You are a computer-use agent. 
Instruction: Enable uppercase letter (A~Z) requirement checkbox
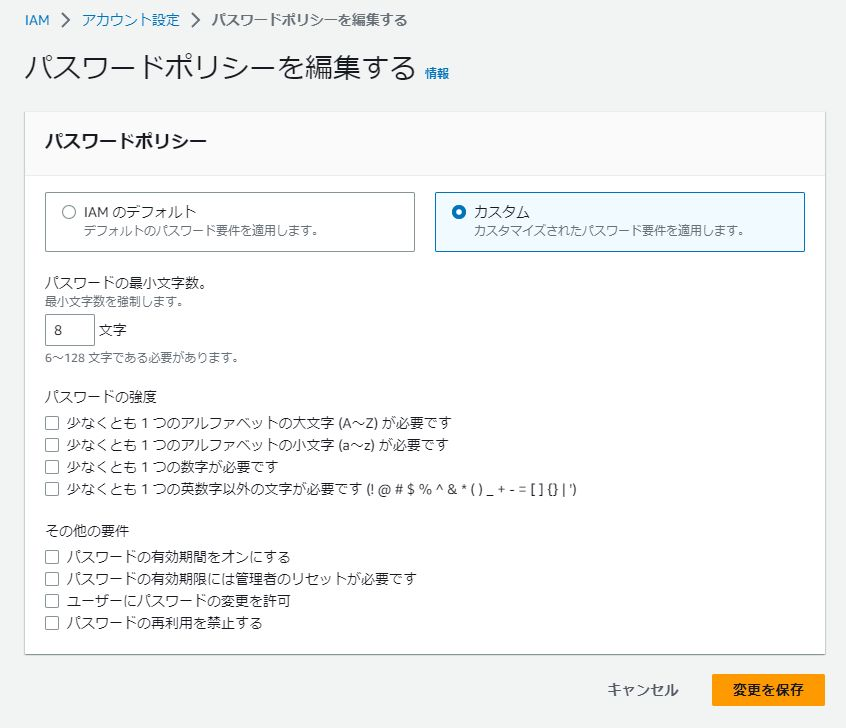tap(52, 423)
